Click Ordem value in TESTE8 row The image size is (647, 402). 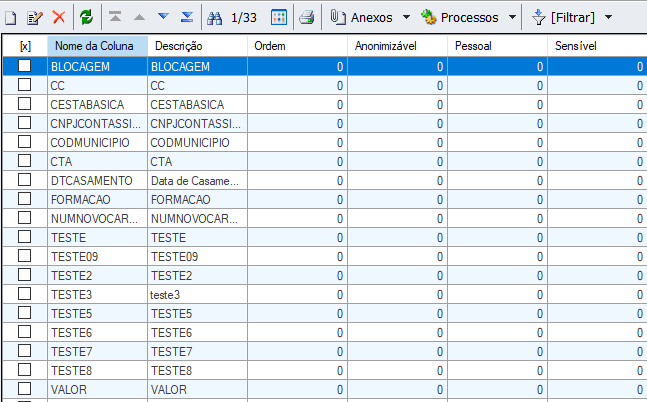297,370
